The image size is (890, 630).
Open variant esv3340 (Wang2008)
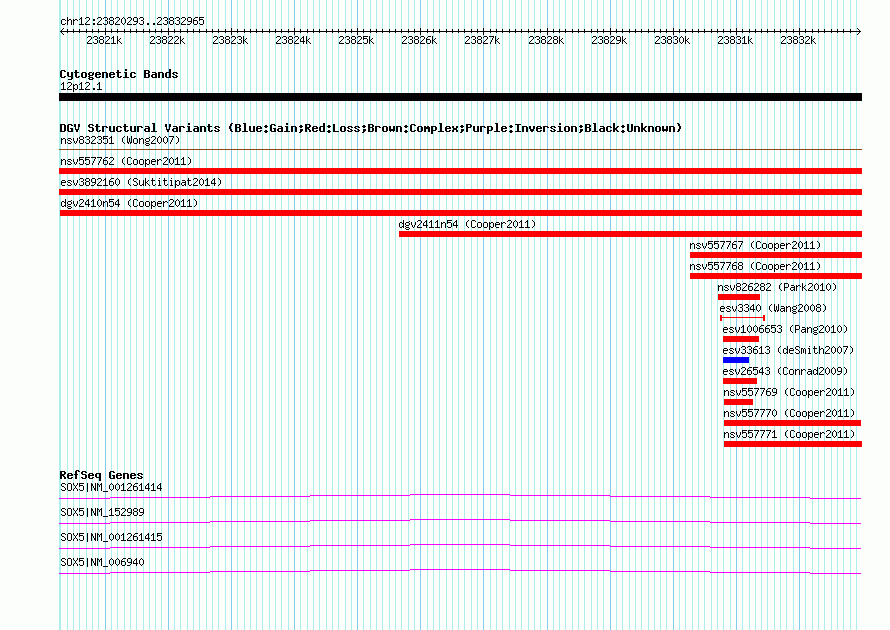[x=773, y=308]
